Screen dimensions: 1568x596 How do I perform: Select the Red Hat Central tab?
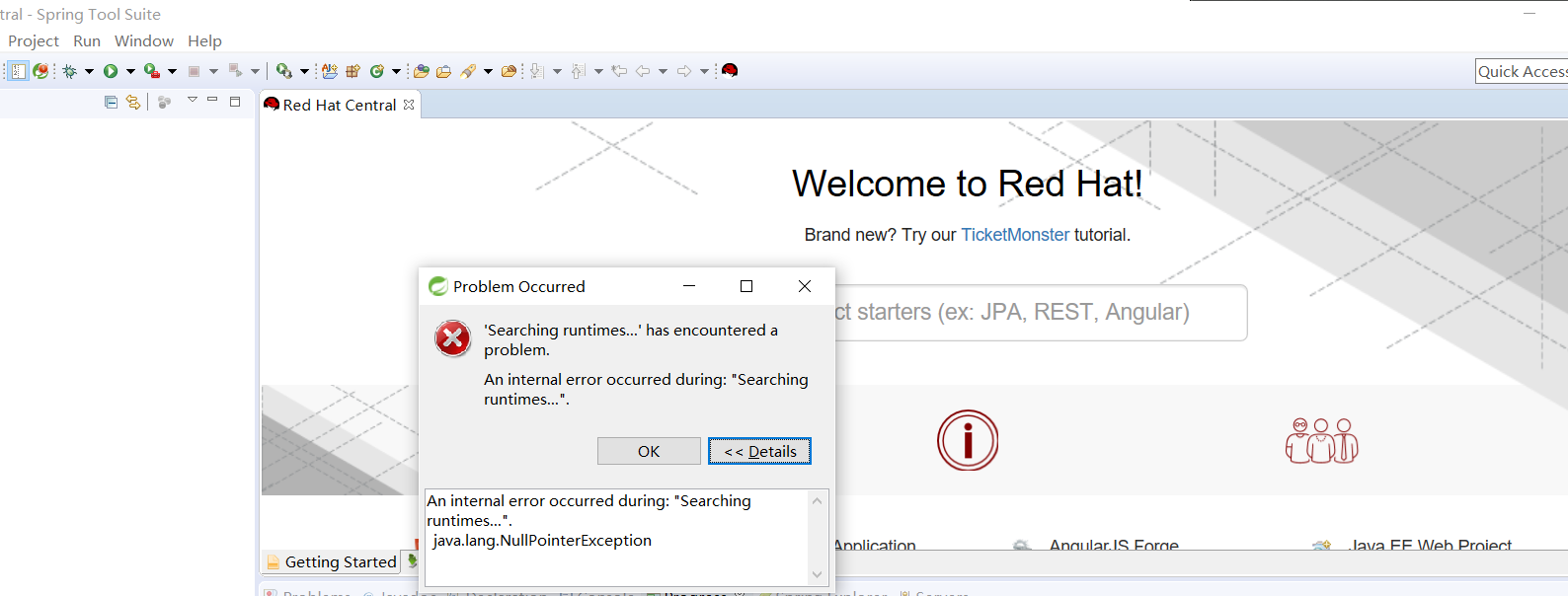340,105
